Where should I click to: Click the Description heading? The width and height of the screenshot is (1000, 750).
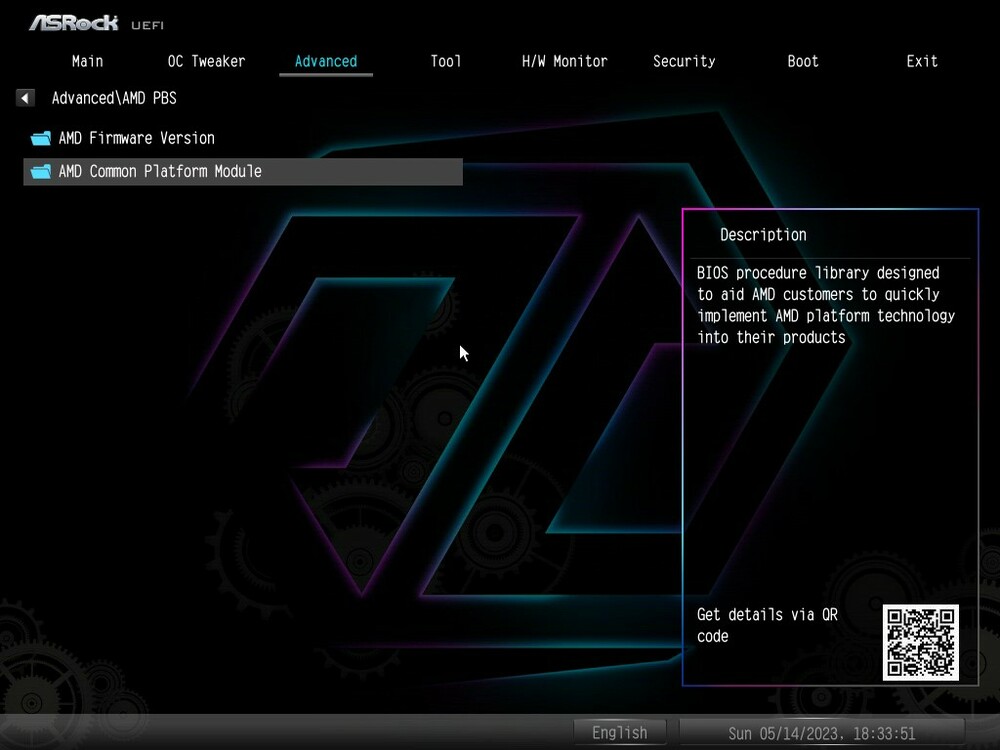tap(763, 235)
